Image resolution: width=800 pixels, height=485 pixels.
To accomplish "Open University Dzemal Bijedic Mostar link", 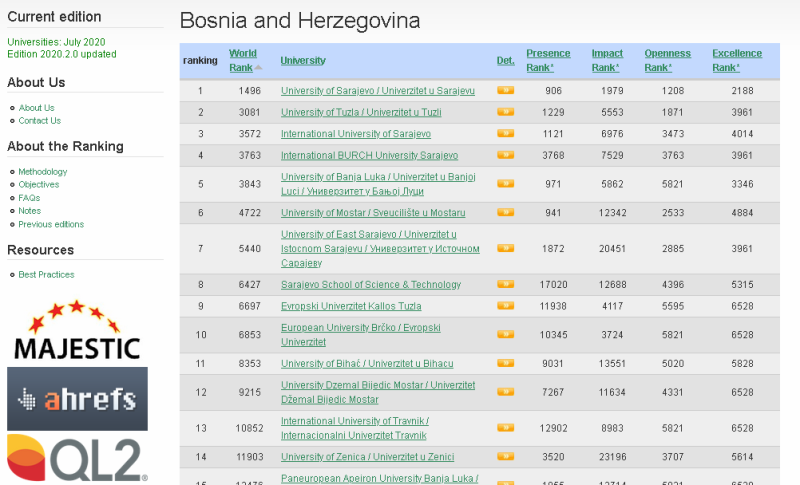I will [x=378, y=392].
